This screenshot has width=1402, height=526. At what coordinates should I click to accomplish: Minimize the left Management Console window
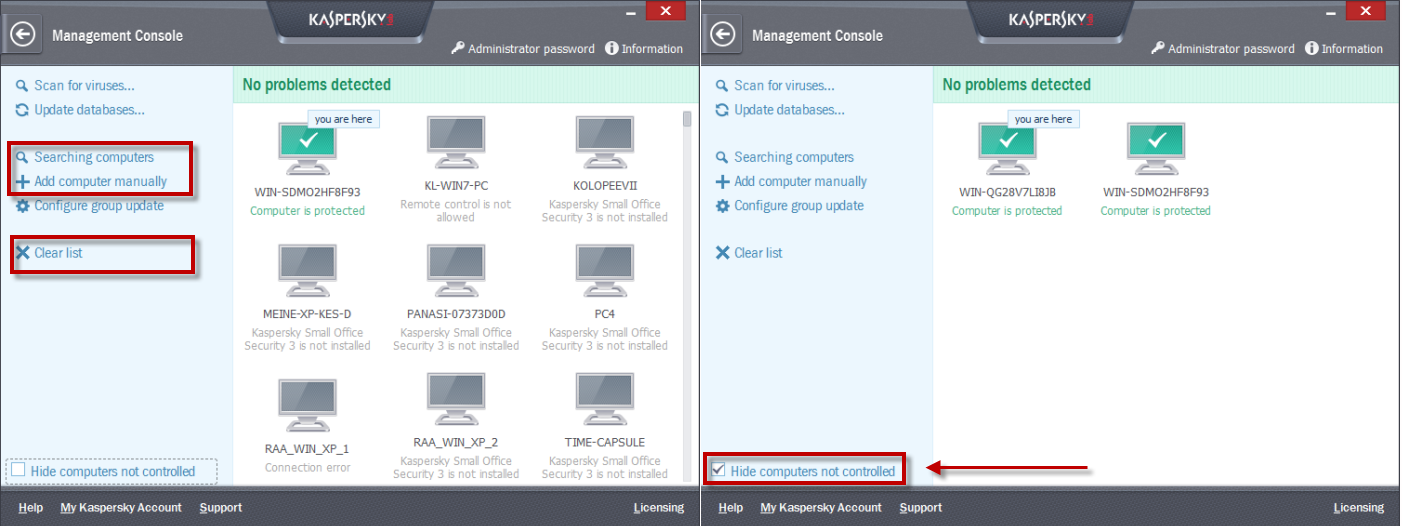coord(631,12)
